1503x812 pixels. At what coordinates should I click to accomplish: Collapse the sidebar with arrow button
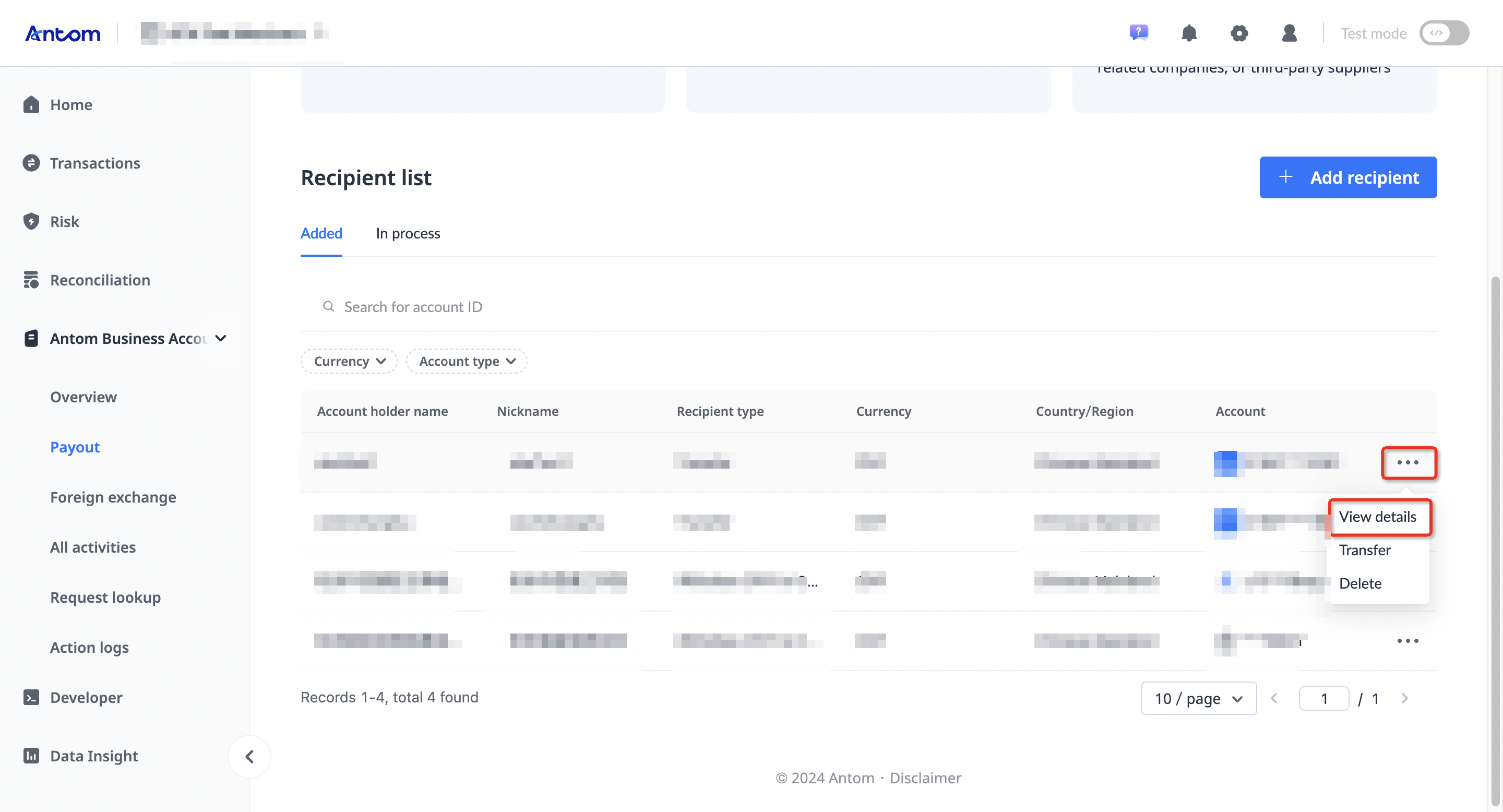point(249,757)
